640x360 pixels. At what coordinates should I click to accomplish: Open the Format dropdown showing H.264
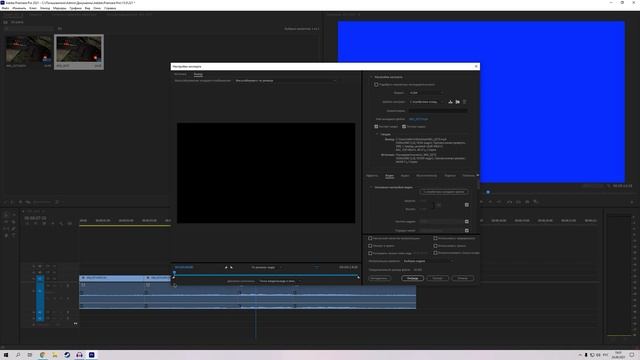pyautogui.click(x=426, y=93)
